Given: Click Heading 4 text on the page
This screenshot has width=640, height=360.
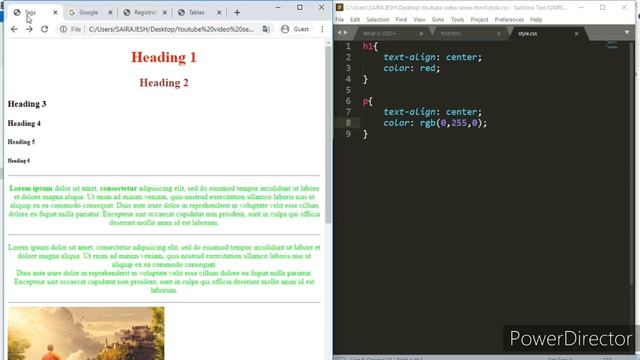Looking at the screenshot, I should (24, 123).
